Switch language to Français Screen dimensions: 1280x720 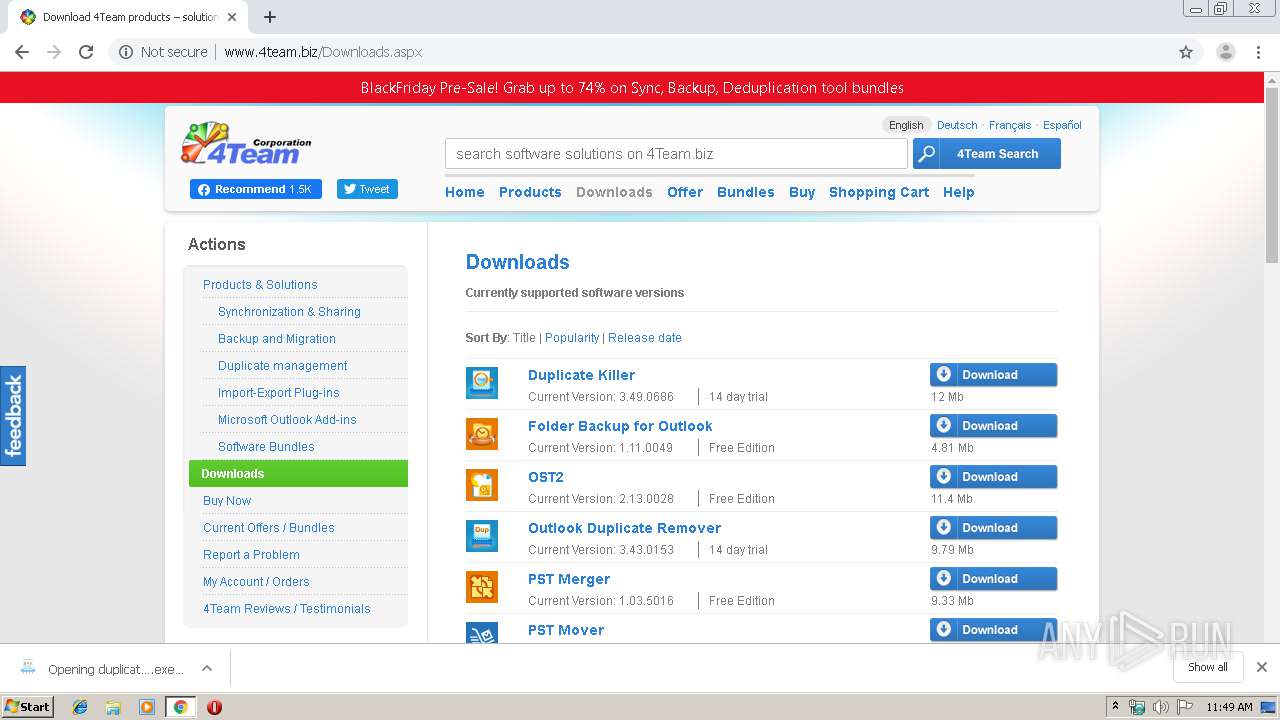(x=1010, y=125)
